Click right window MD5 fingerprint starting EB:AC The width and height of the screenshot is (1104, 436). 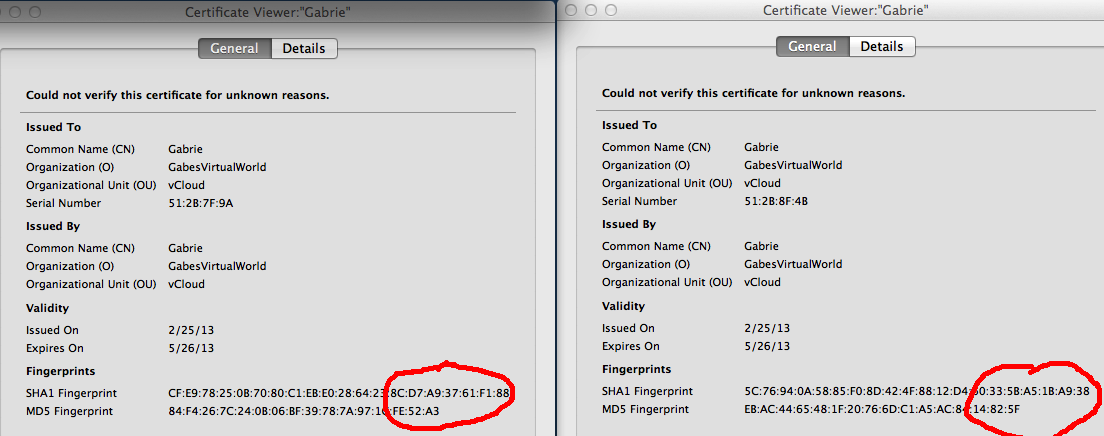pyautogui.click(x=882, y=409)
